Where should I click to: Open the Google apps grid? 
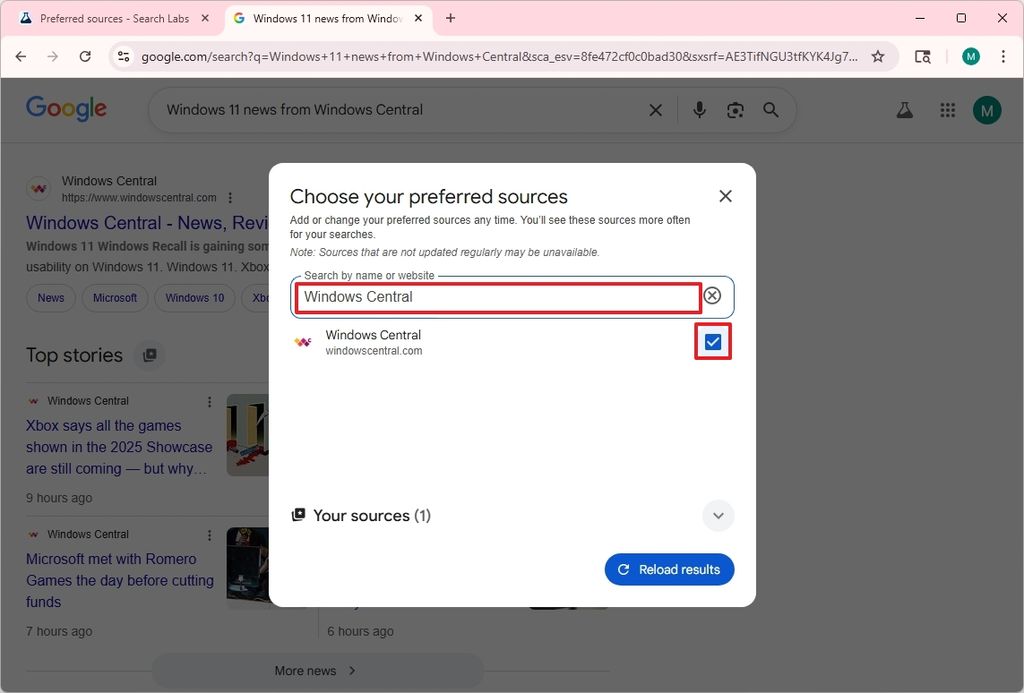948,110
